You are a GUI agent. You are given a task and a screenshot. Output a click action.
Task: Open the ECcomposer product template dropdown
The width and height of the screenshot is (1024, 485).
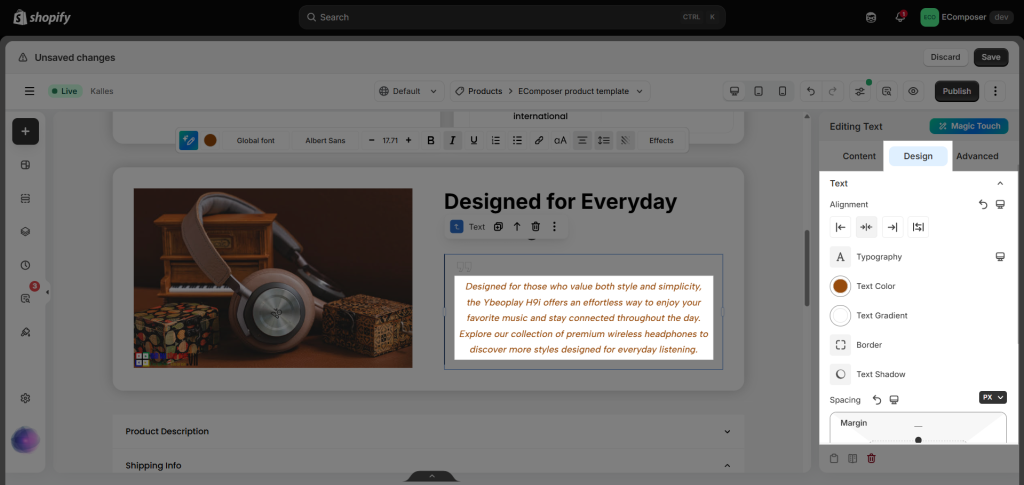(x=579, y=91)
